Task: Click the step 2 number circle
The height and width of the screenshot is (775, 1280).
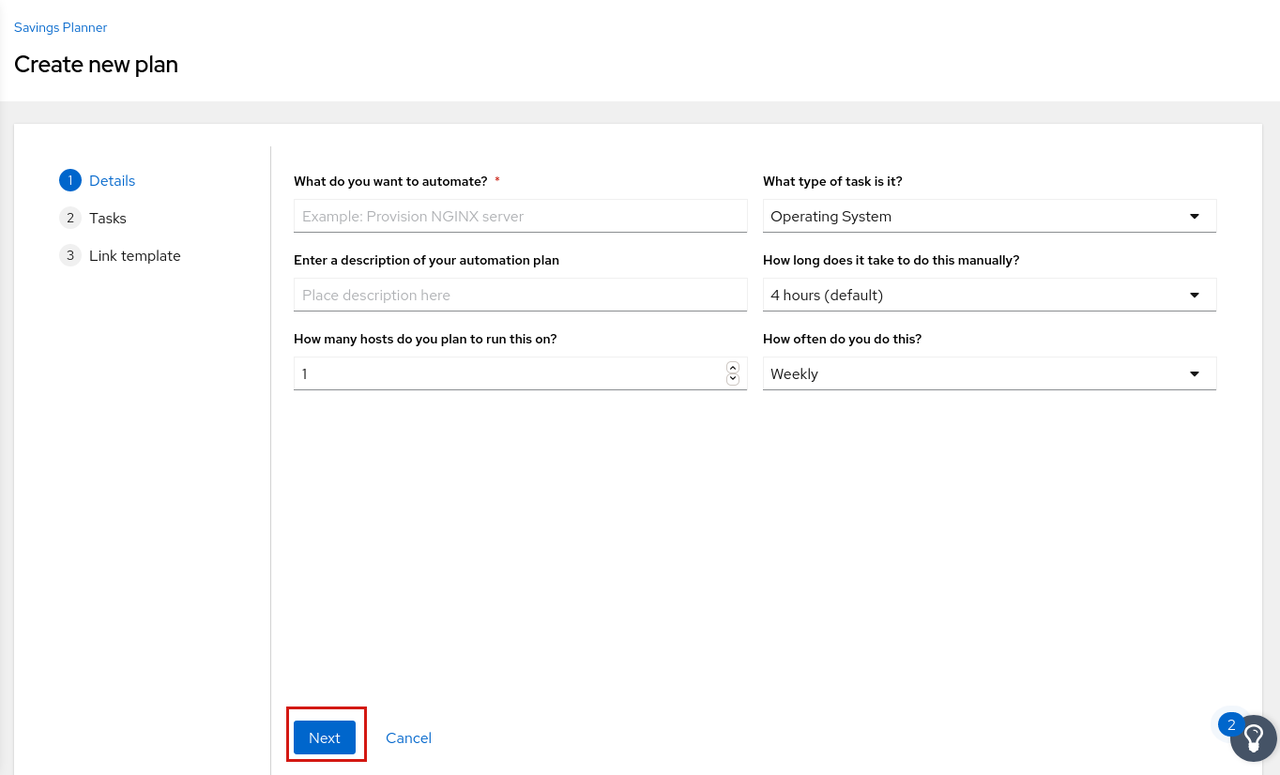Action: tap(70, 218)
